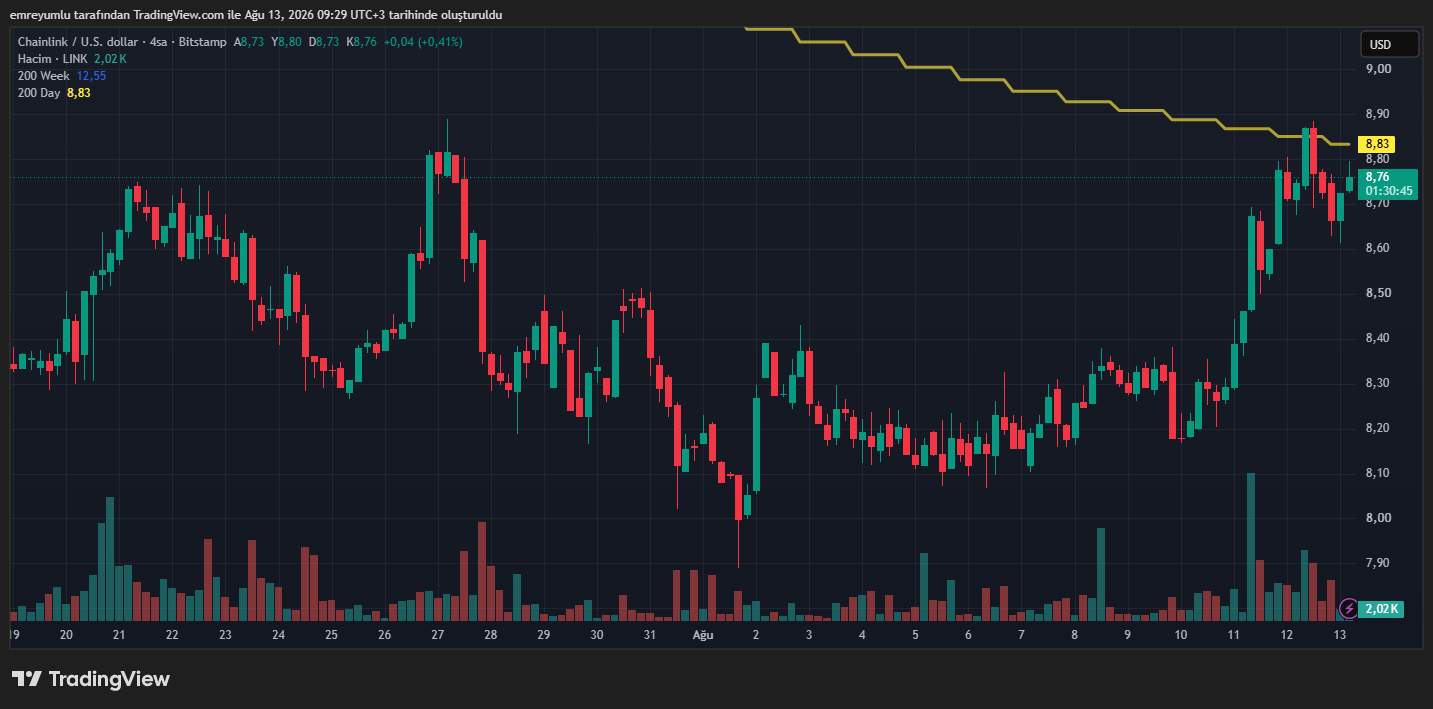Viewport: 1433px width, 709px height.
Task: Click date 29 on the time axis
Action: coord(544,635)
